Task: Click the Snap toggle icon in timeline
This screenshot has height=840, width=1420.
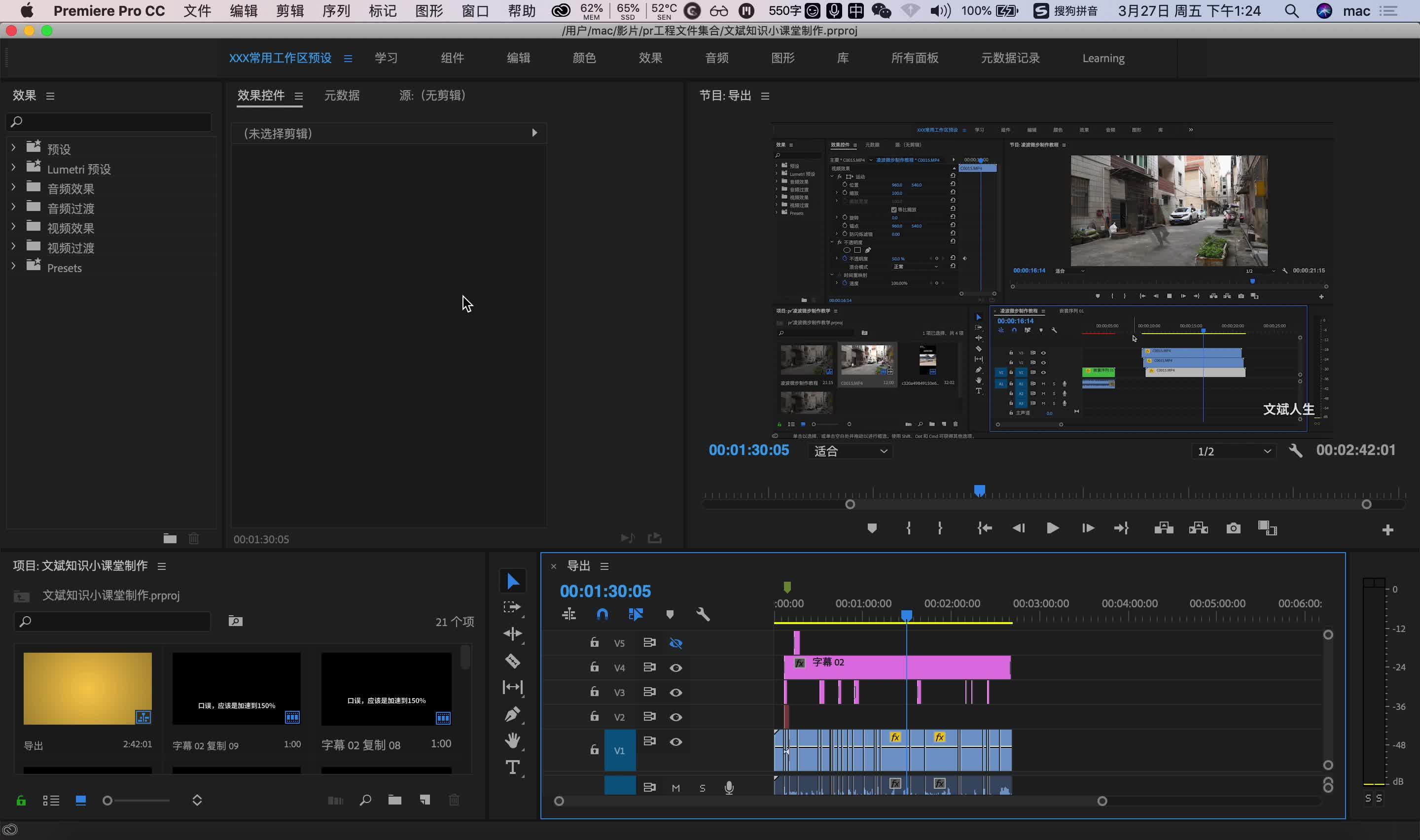Action: click(602, 614)
